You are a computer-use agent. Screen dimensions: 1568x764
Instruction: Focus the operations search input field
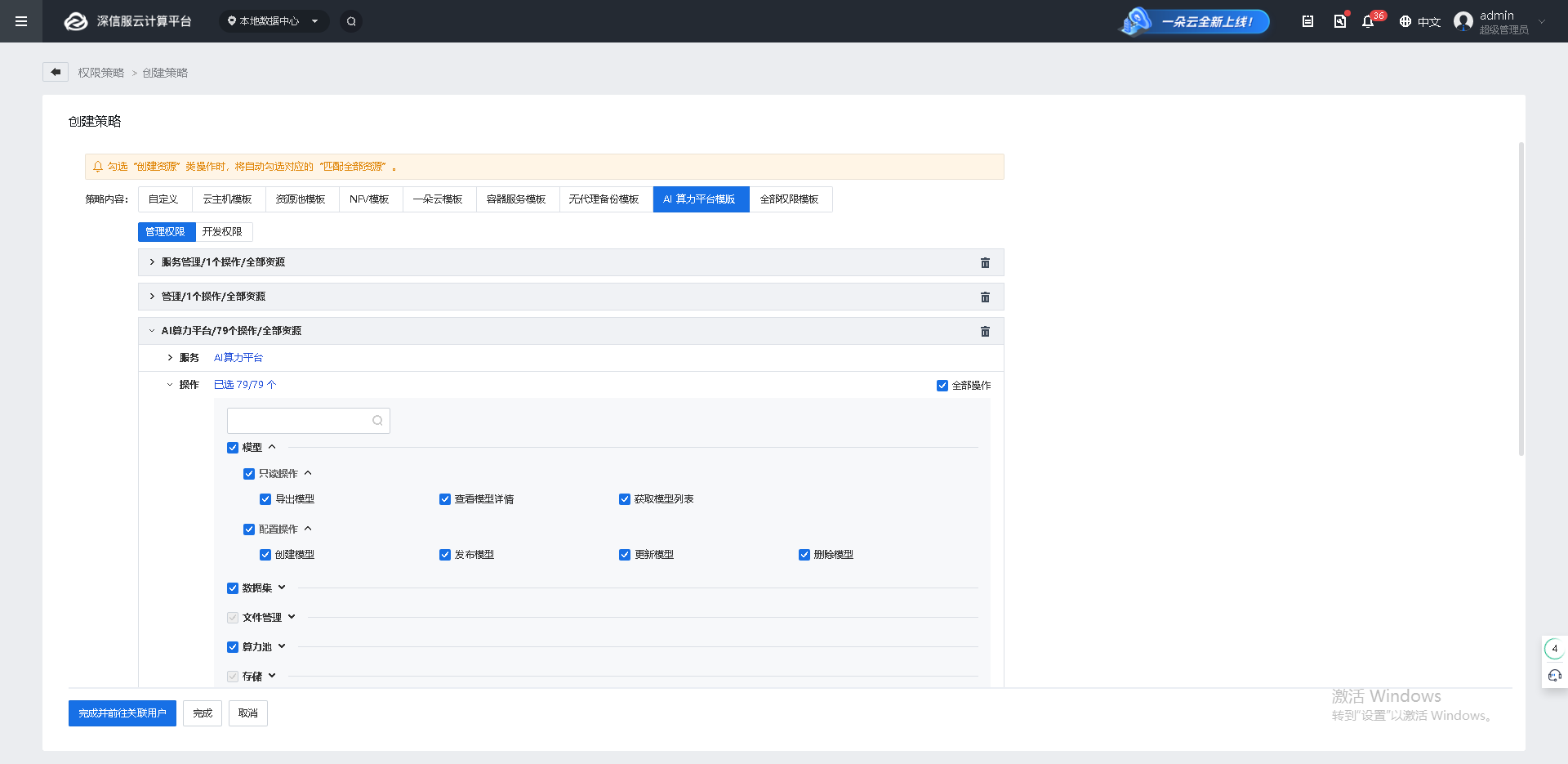click(309, 421)
